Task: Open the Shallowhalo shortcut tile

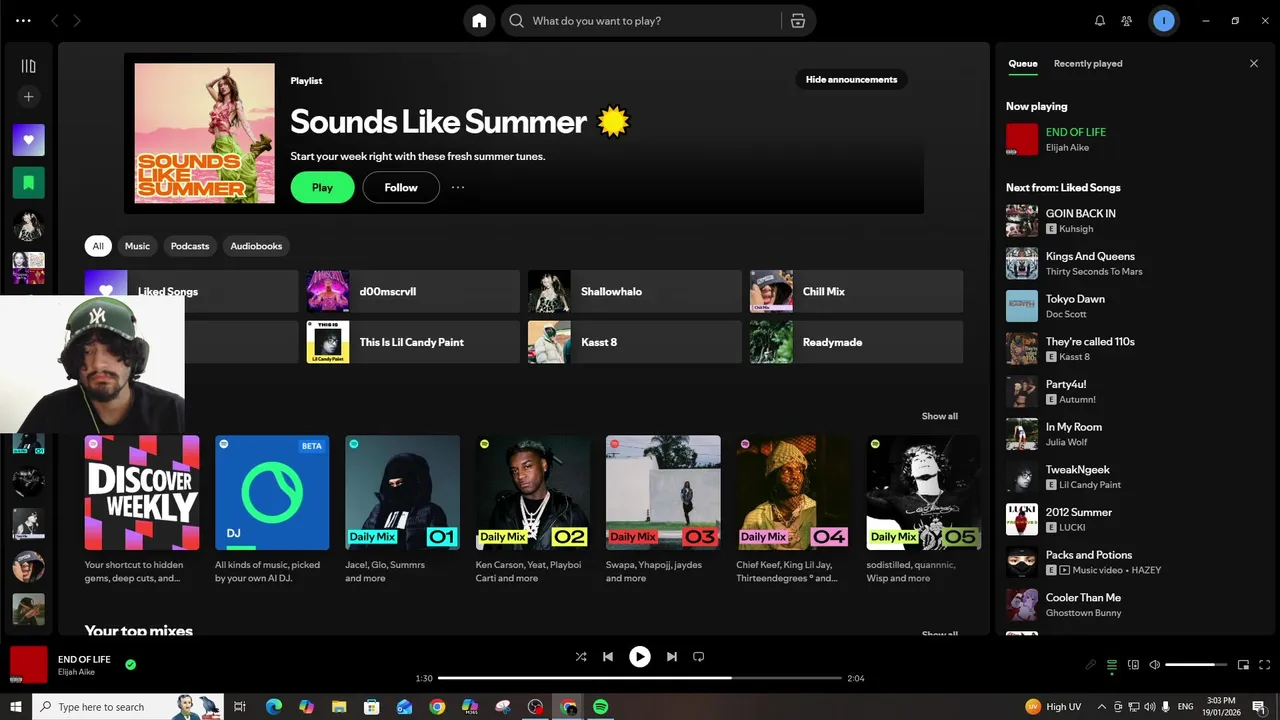Action: pyautogui.click(x=635, y=291)
